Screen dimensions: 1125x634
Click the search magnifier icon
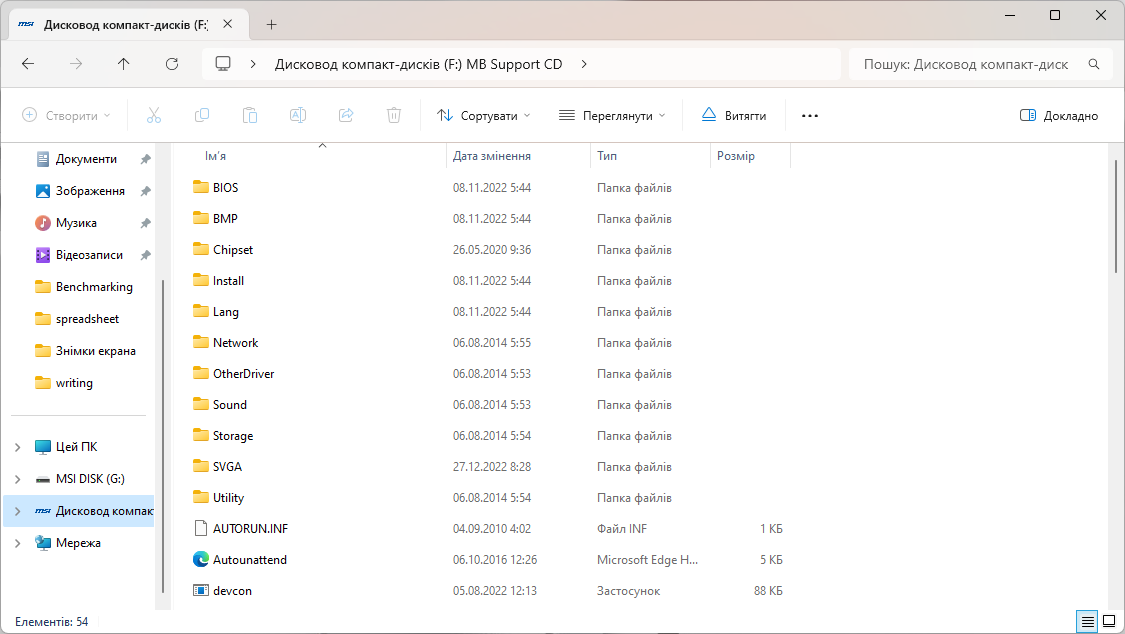click(x=1093, y=64)
